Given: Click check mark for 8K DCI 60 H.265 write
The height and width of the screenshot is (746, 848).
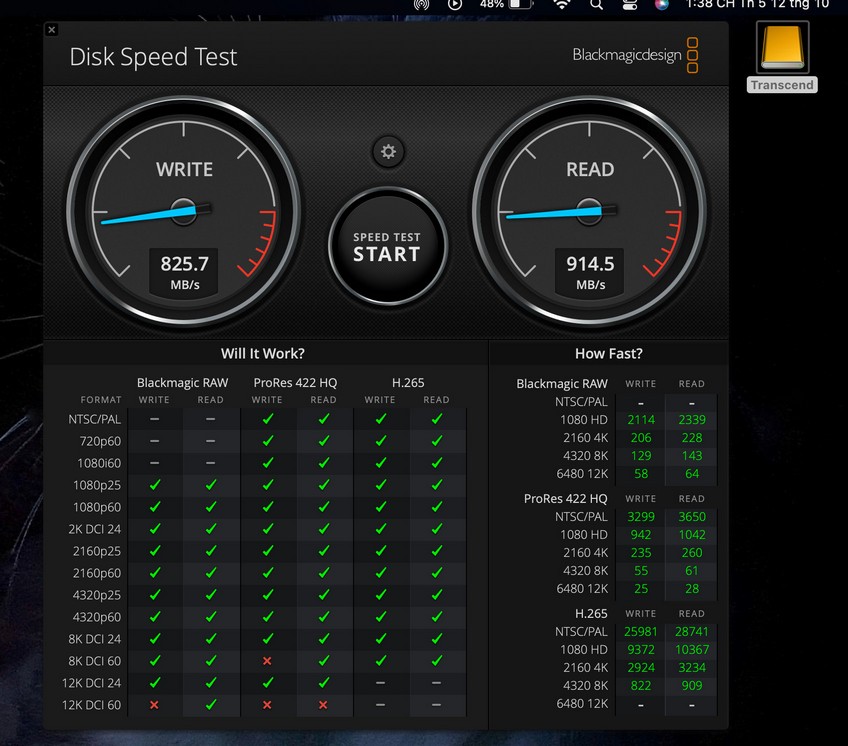Looking at the screenshot, I should pos(381,661).
